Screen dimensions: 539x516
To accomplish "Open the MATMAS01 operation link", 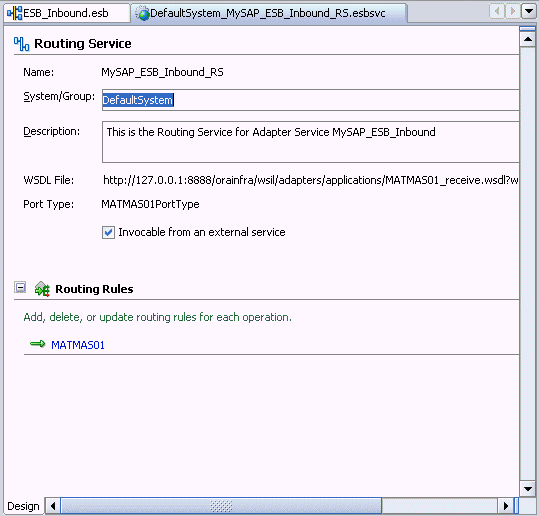I will point(78,345).
